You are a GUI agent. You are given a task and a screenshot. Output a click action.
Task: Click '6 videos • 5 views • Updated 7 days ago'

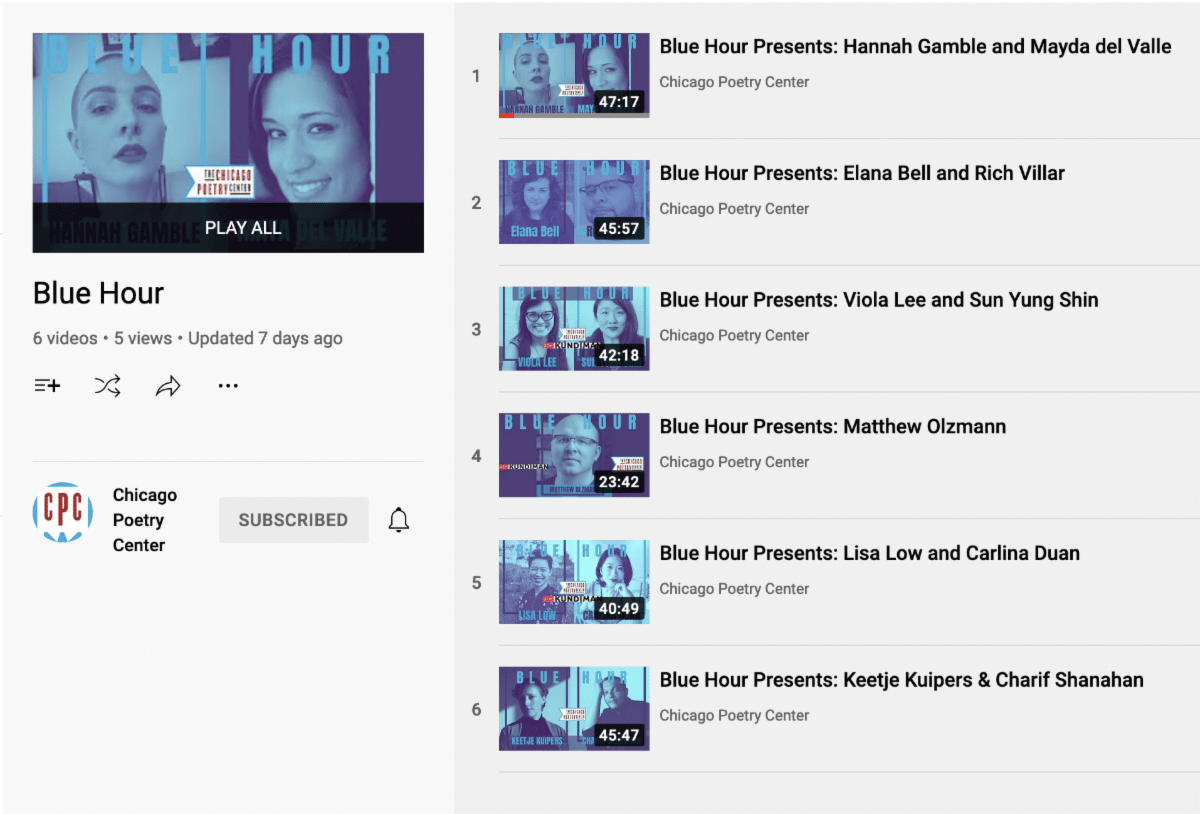(x=188, y=338)
